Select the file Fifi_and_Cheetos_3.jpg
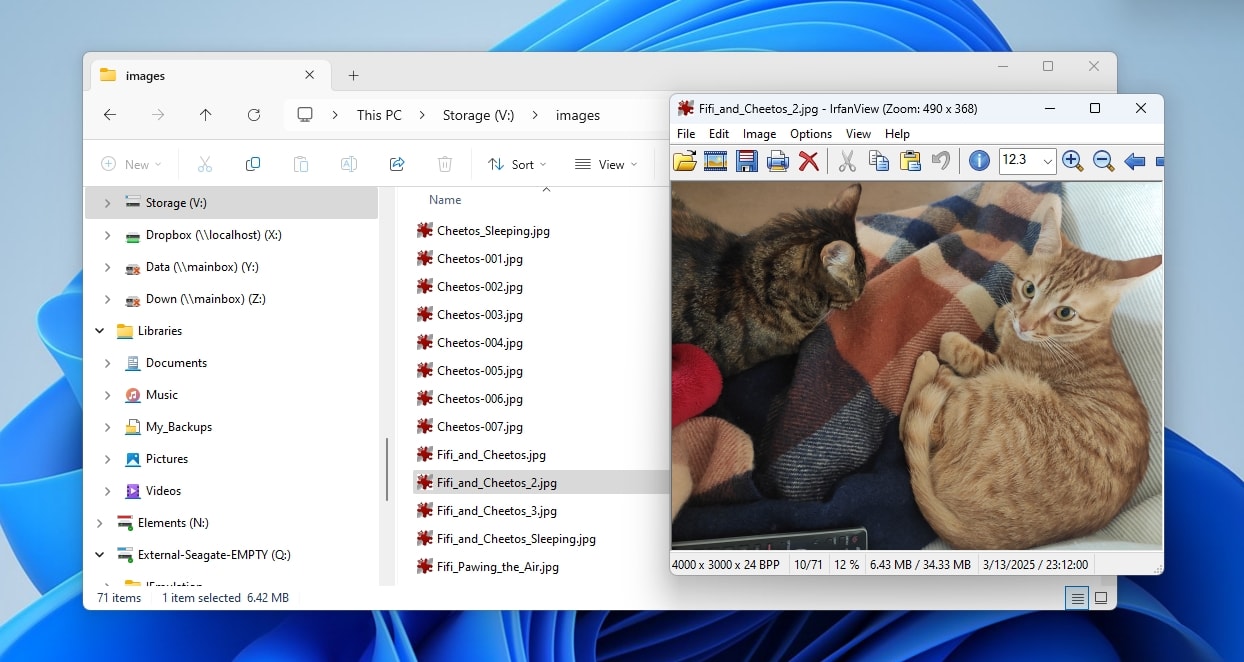 pos(497,511)
